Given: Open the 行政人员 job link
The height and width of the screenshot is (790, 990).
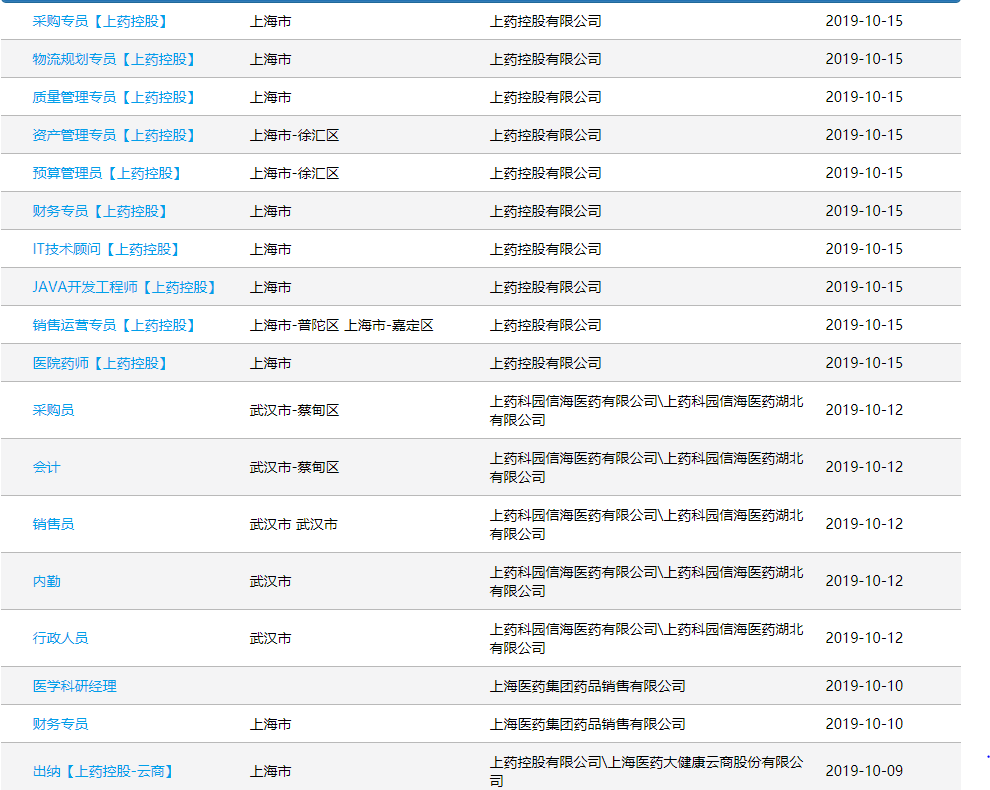Looking at the screenshot, I should pos(60,638).
